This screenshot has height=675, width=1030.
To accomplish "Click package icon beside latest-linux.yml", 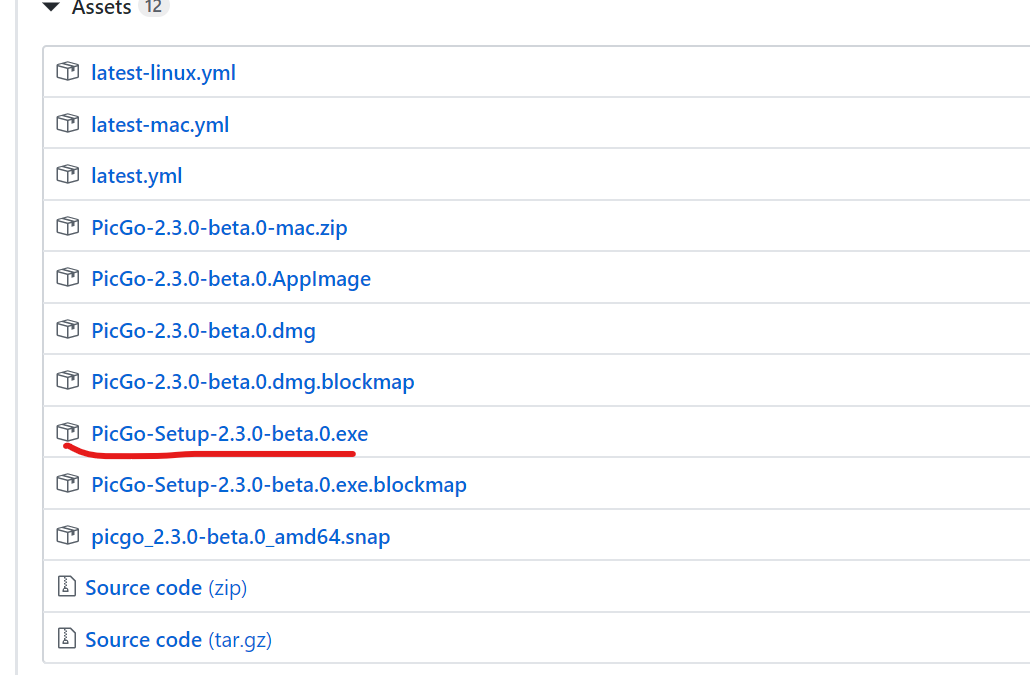I will pos(68,71).
